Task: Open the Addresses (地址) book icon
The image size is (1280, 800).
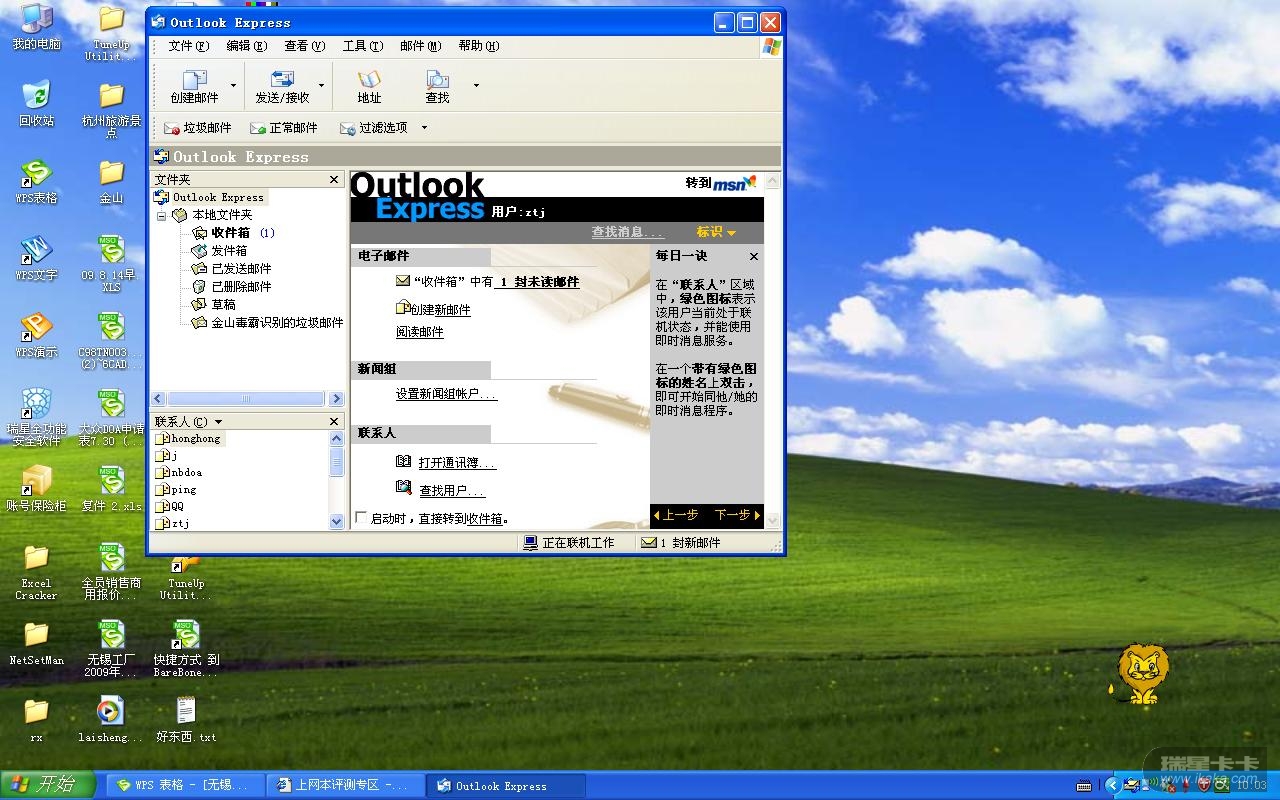Action: tap(369, 80)
